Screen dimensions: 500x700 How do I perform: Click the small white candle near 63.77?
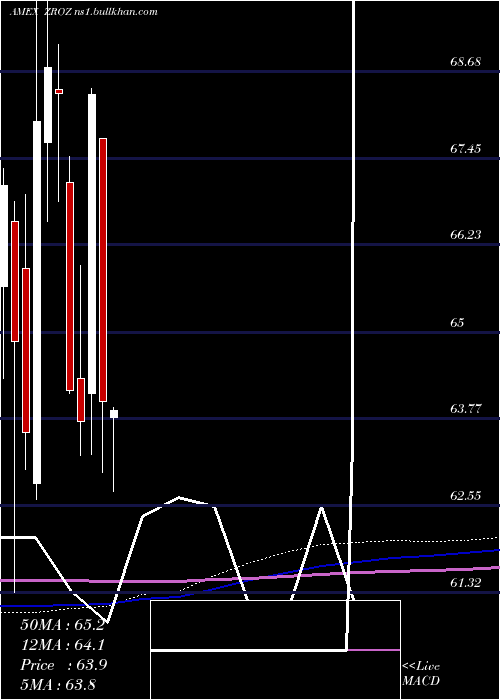click(x=114, y=414)
